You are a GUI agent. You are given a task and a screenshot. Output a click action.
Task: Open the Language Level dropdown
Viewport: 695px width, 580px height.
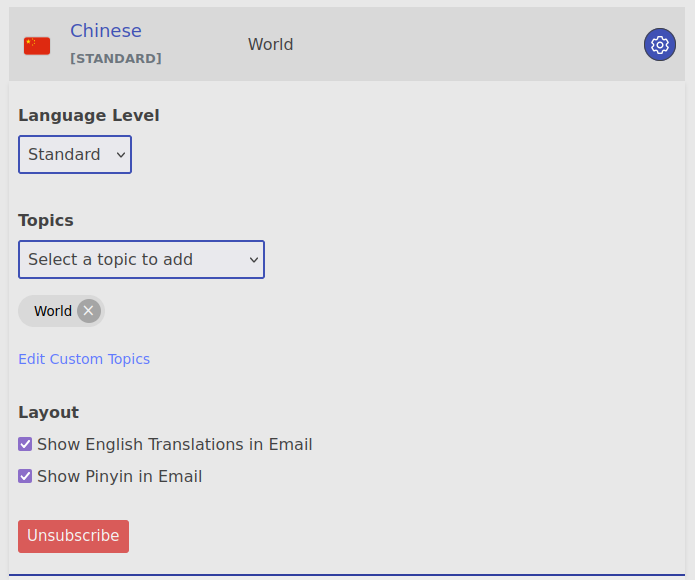[x=75, y=155]
